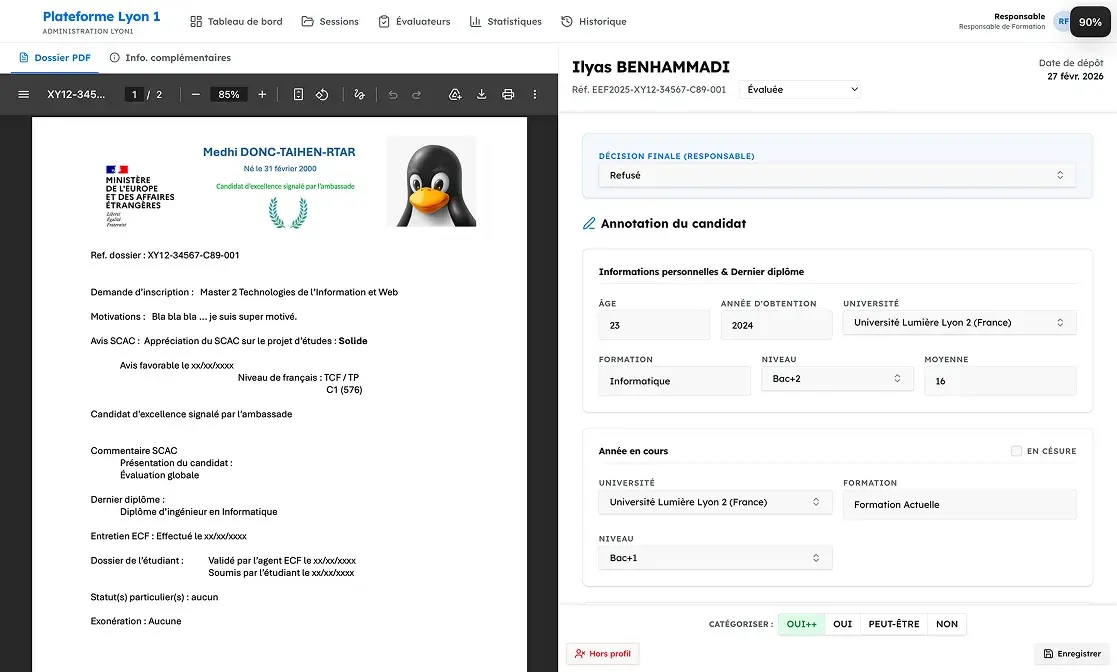This screenshot has height=672, width=1117.
Task: Open PDF viewer more actions menu
Action: tap(535, 94)
